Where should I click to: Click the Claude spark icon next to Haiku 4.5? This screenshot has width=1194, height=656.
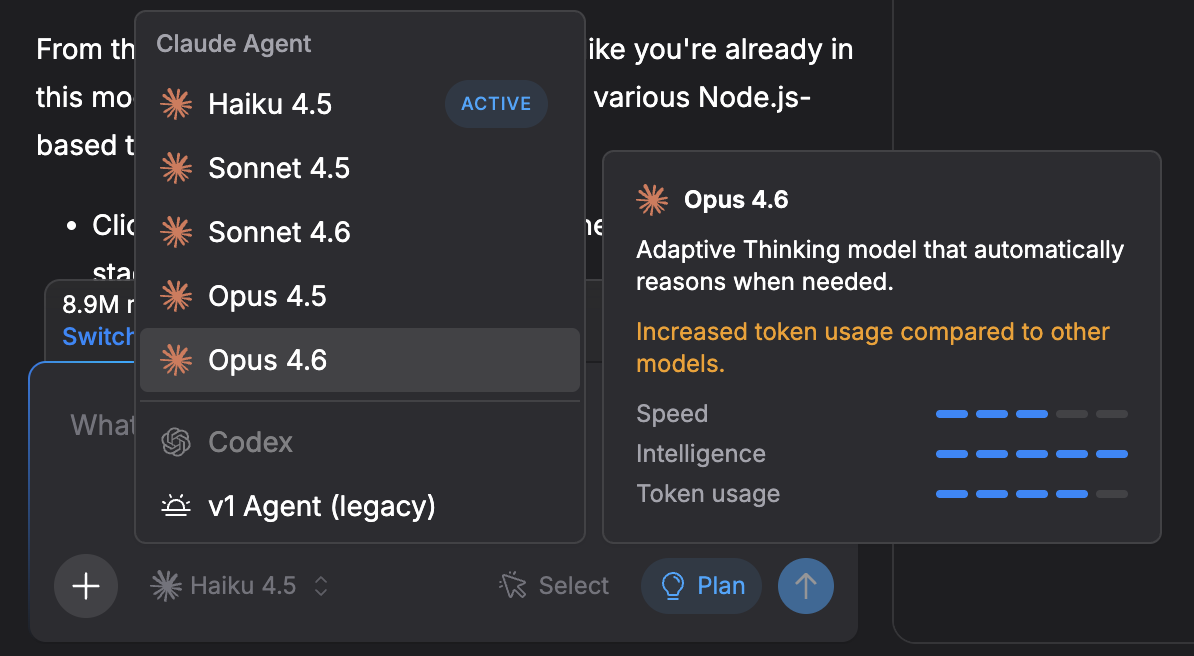176,103
